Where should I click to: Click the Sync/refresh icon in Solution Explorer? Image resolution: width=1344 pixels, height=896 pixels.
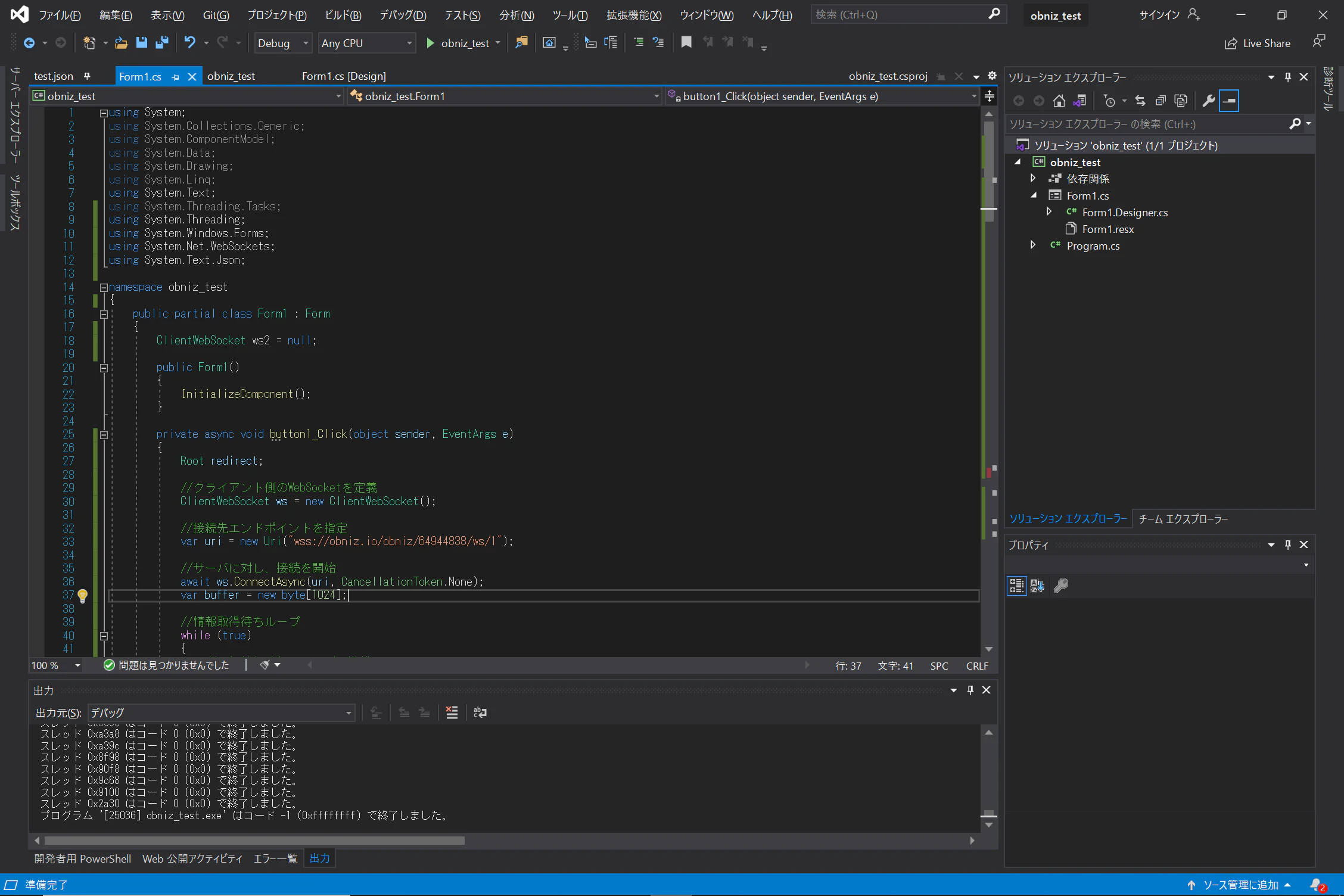click(x=1140, y=101)
